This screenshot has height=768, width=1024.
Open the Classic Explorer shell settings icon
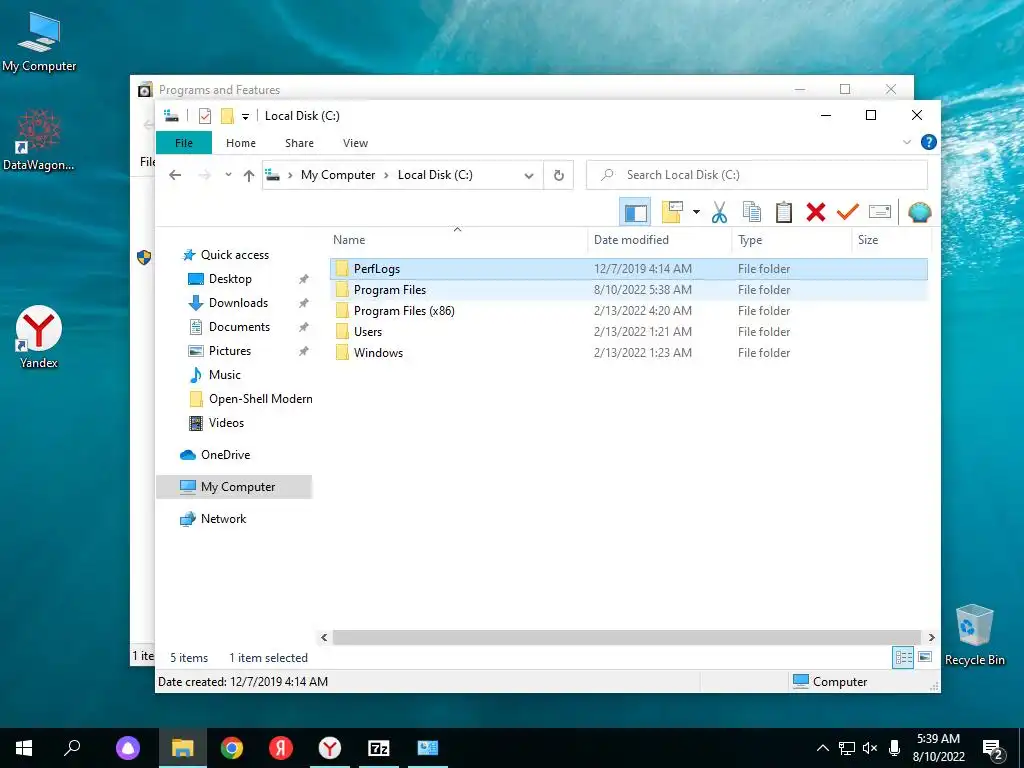[920, 212]
